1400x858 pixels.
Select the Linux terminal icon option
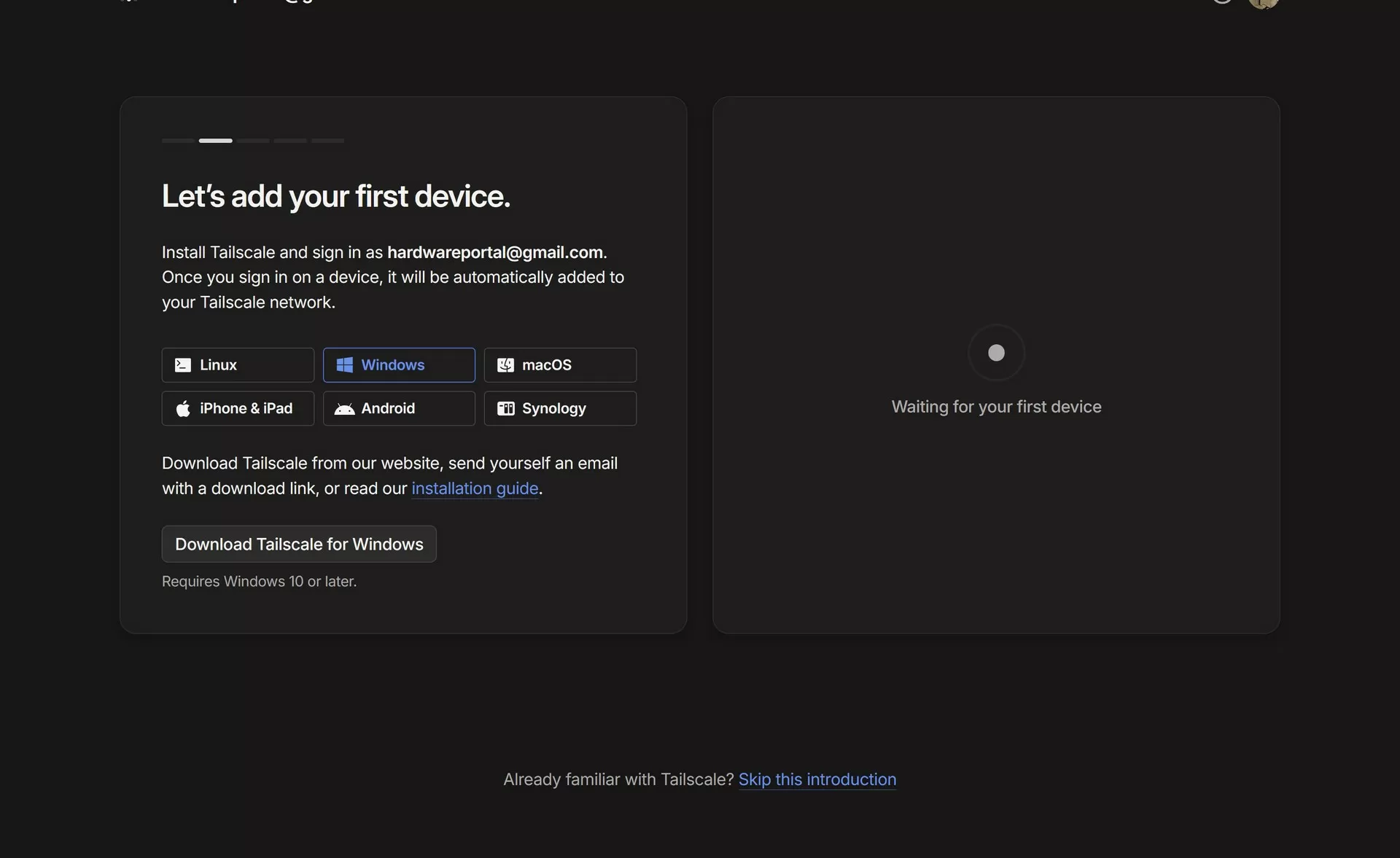tap(238, 364)
